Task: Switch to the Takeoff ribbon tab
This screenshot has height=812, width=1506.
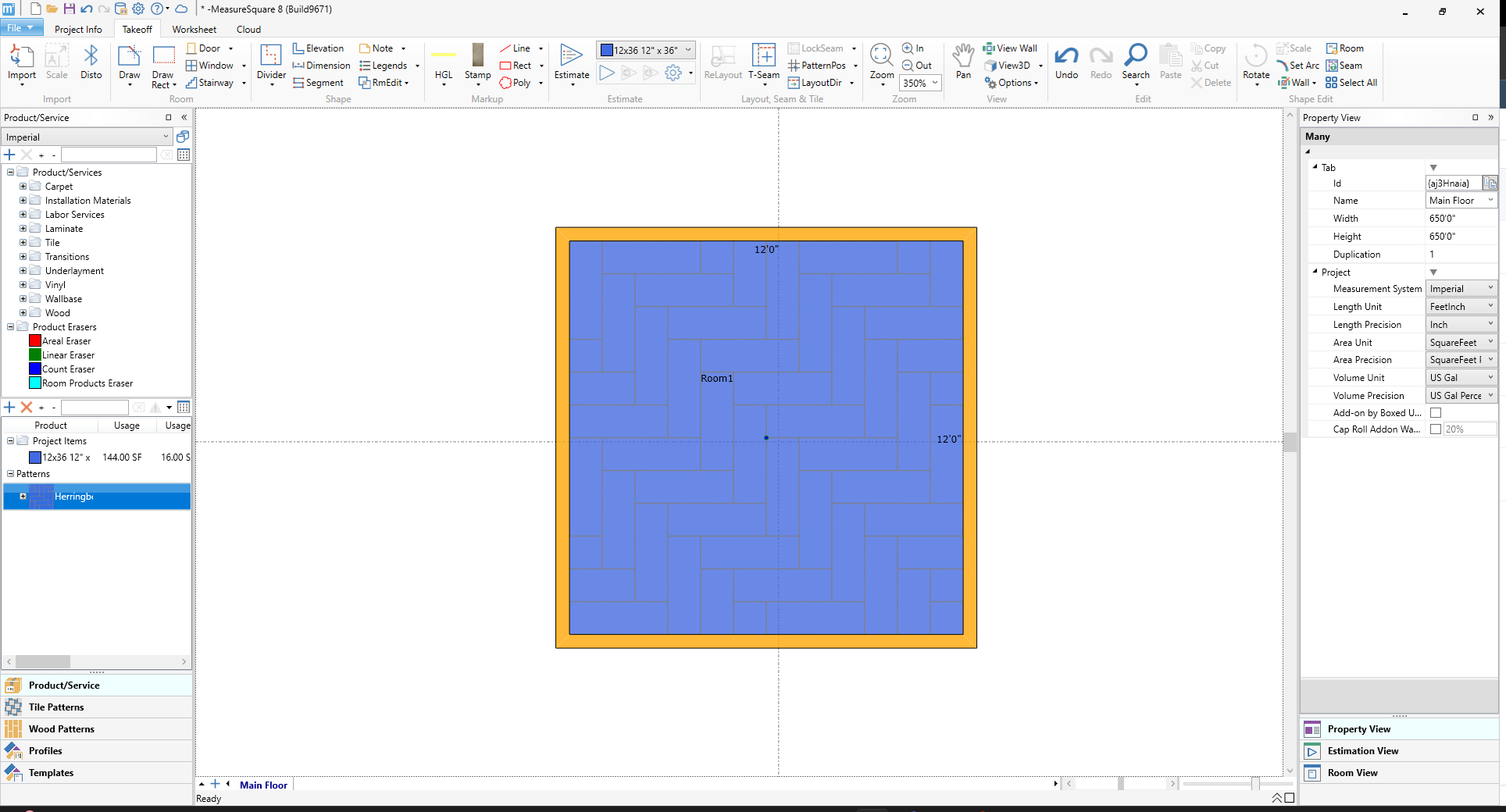Action: (x=137, y=30)
